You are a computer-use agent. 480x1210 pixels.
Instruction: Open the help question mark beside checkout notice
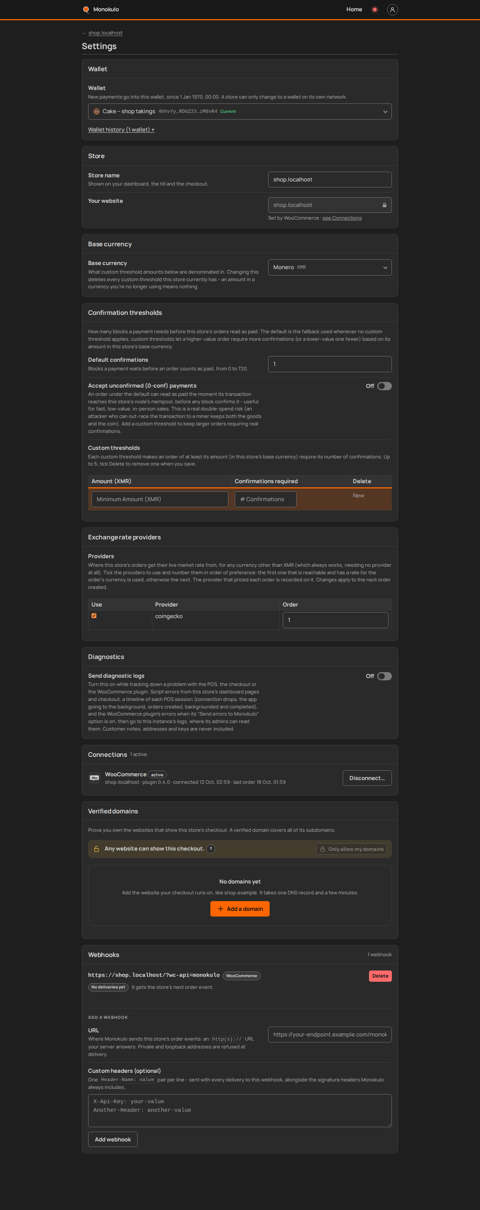tap(211, 848)
